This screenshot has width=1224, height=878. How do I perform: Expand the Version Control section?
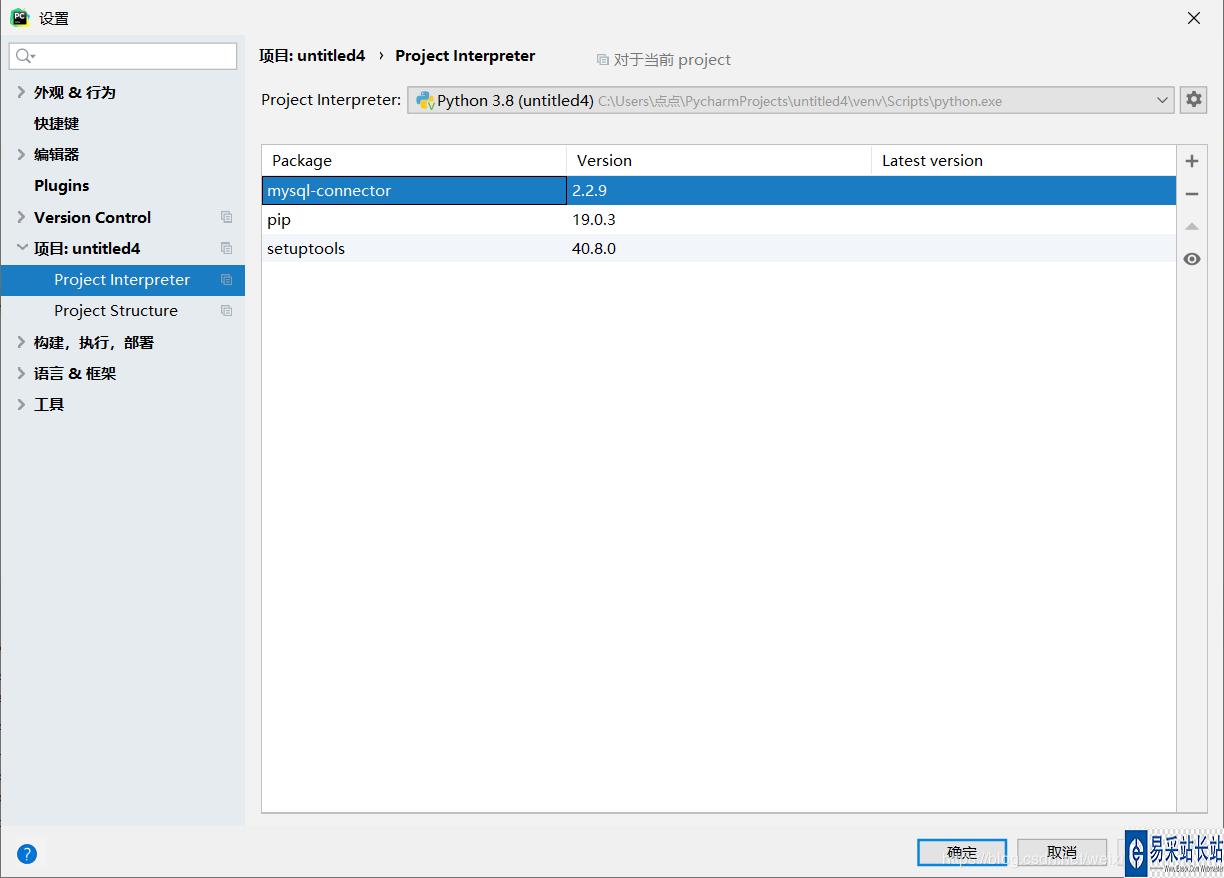click(x=22, y=217)
